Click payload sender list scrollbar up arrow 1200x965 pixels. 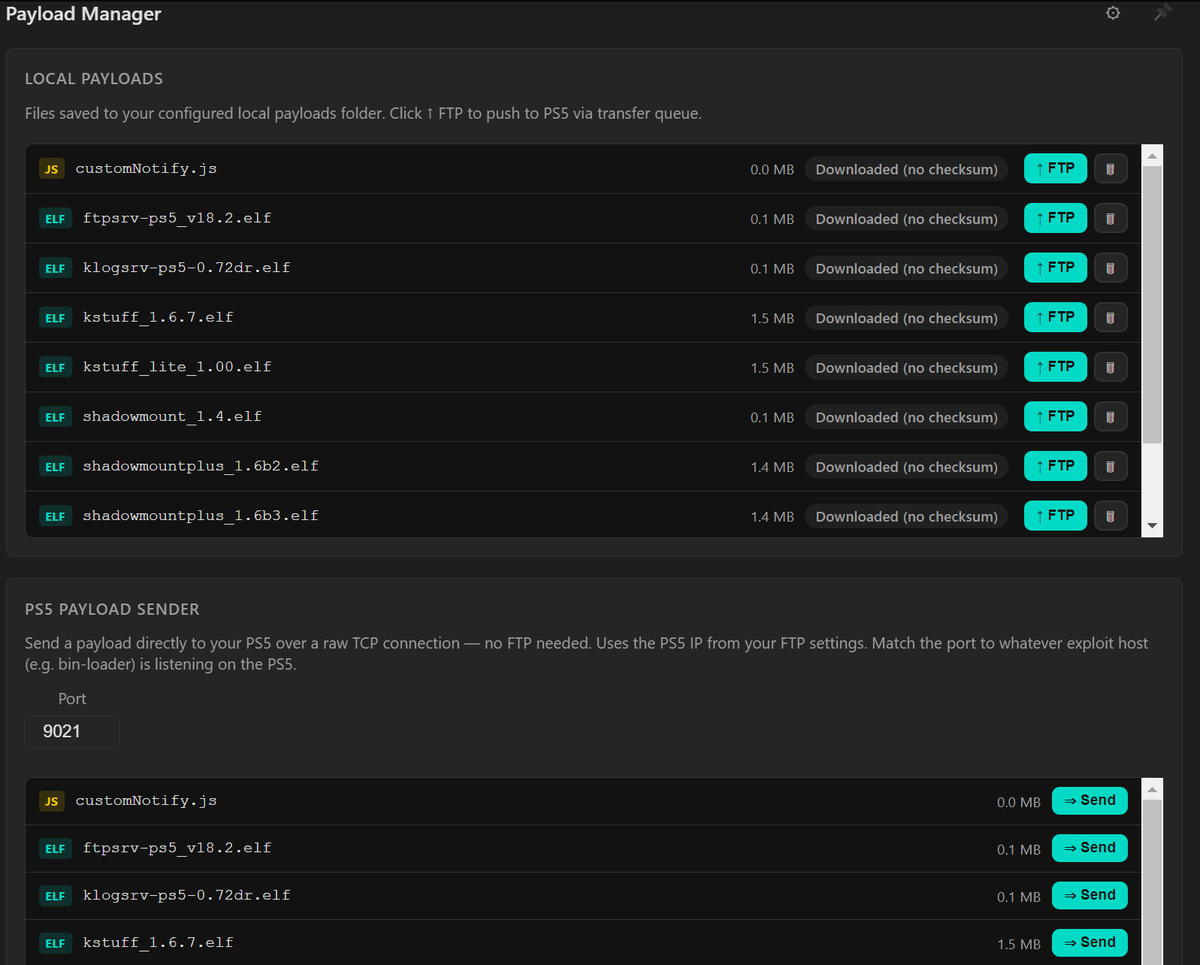coord(1152,789)
